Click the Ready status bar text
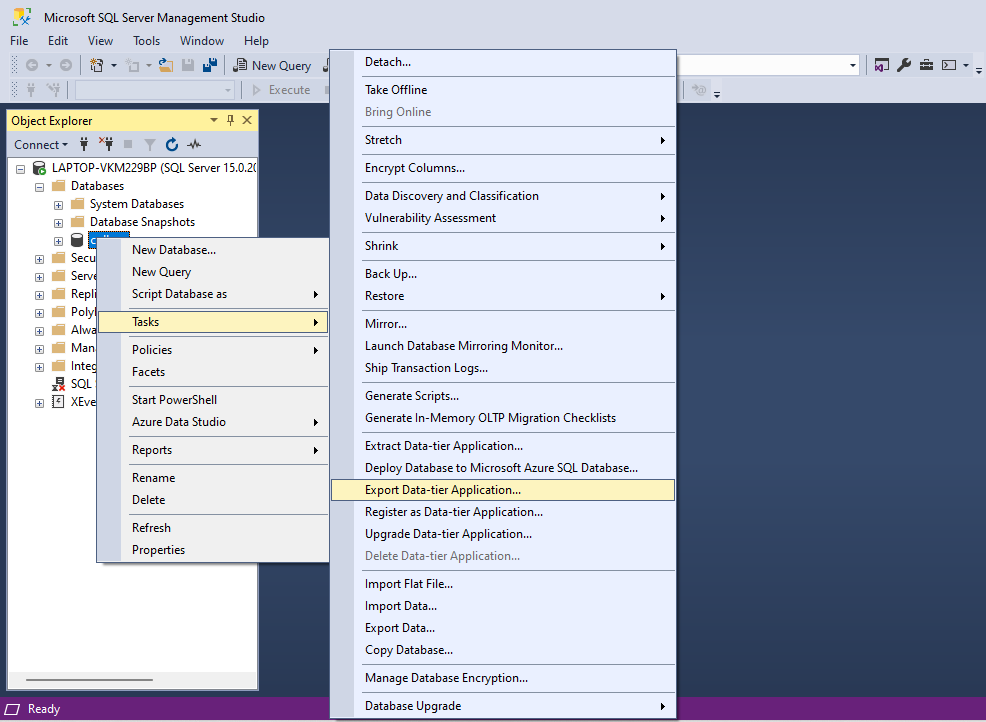The width and height of the screenshot is (986, 722). tap(44, 709)
